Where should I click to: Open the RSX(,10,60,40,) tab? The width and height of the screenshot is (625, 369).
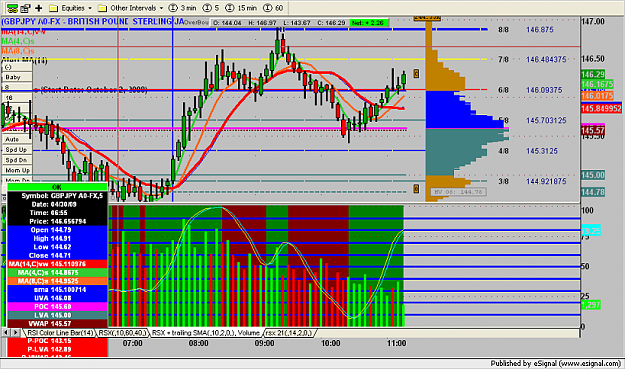pyautogui.click(x=122, y=332)
